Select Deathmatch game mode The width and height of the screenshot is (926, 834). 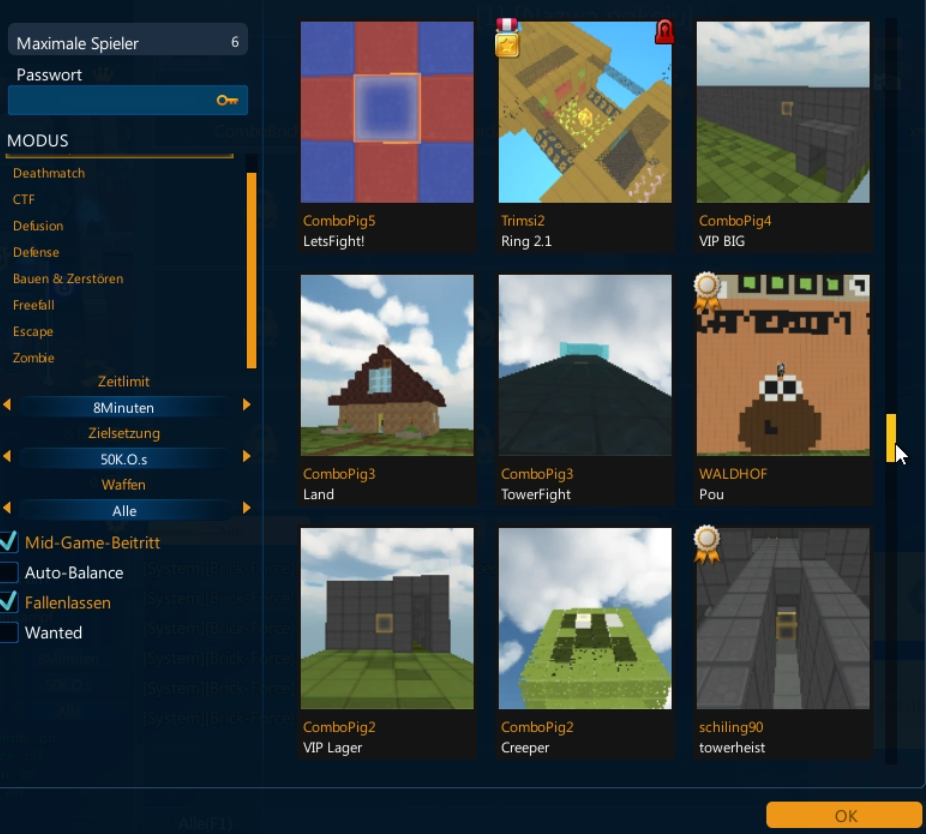point(49,173)
